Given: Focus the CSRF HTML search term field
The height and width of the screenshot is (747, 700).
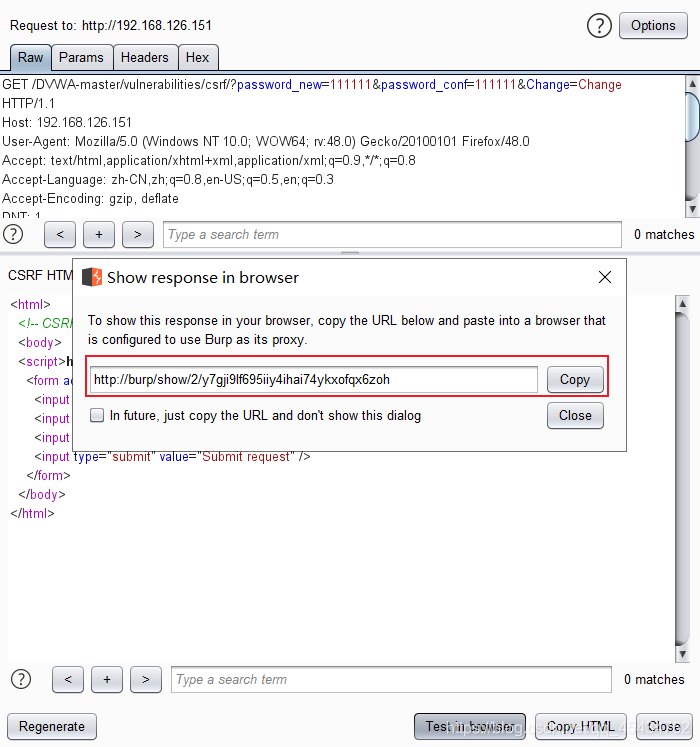Looking at the screenshot, I should pyautogui.click(x=391, y=679).
